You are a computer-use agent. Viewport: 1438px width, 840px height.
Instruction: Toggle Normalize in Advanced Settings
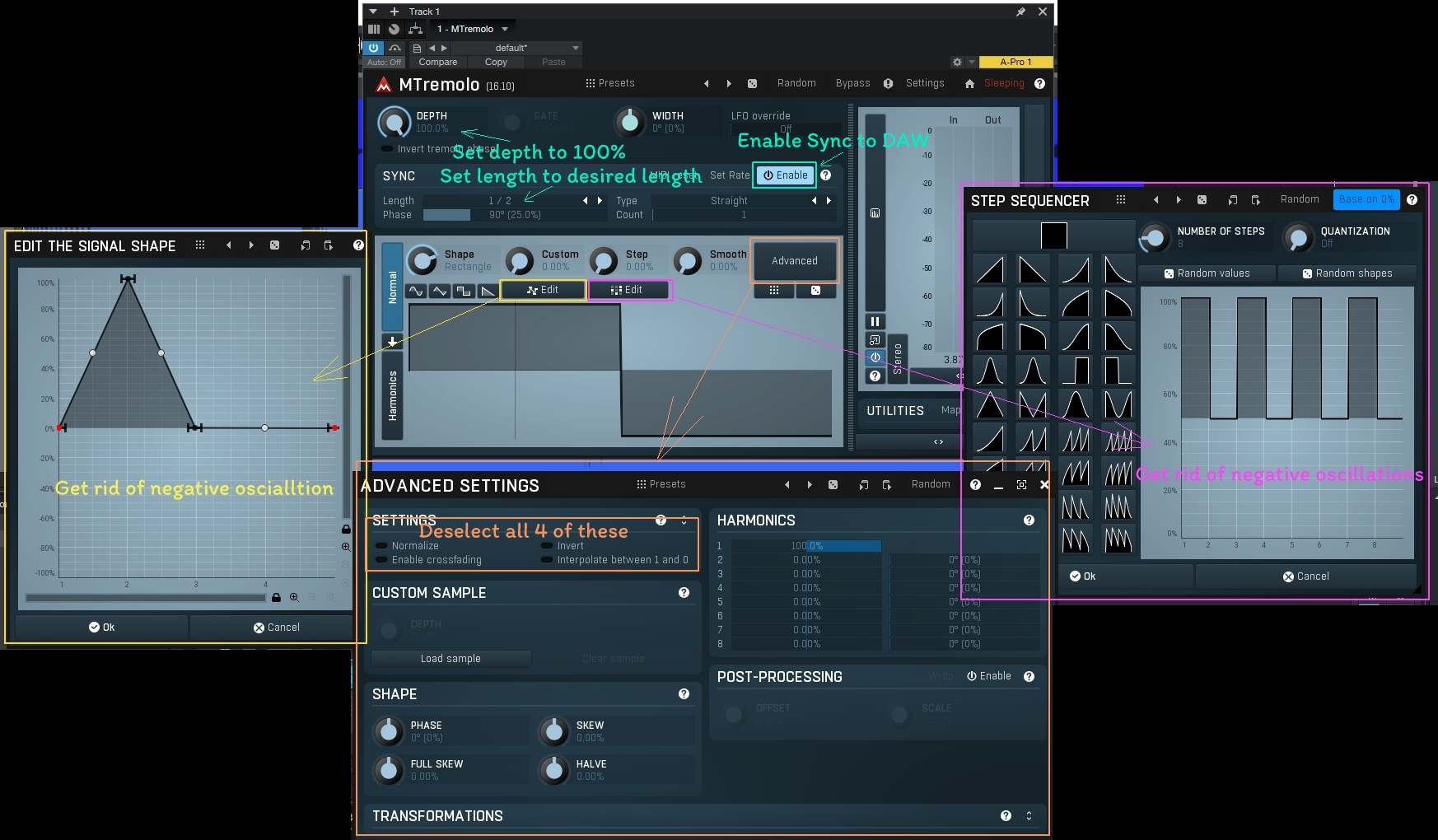pyautogui.click(x=408, y=546)
